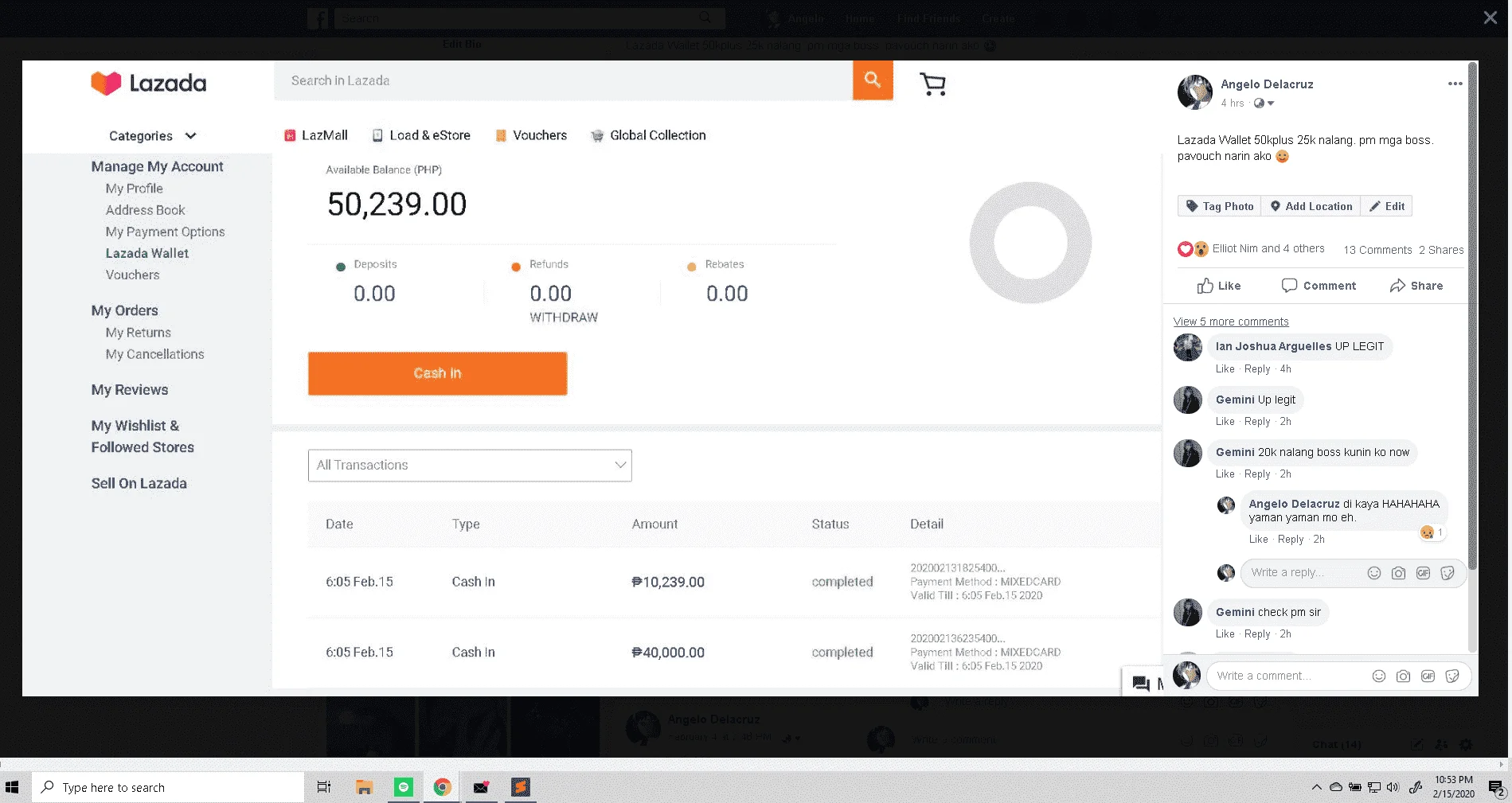Reply to 'Gemini check pm sir' comment

pos(1257,634)
